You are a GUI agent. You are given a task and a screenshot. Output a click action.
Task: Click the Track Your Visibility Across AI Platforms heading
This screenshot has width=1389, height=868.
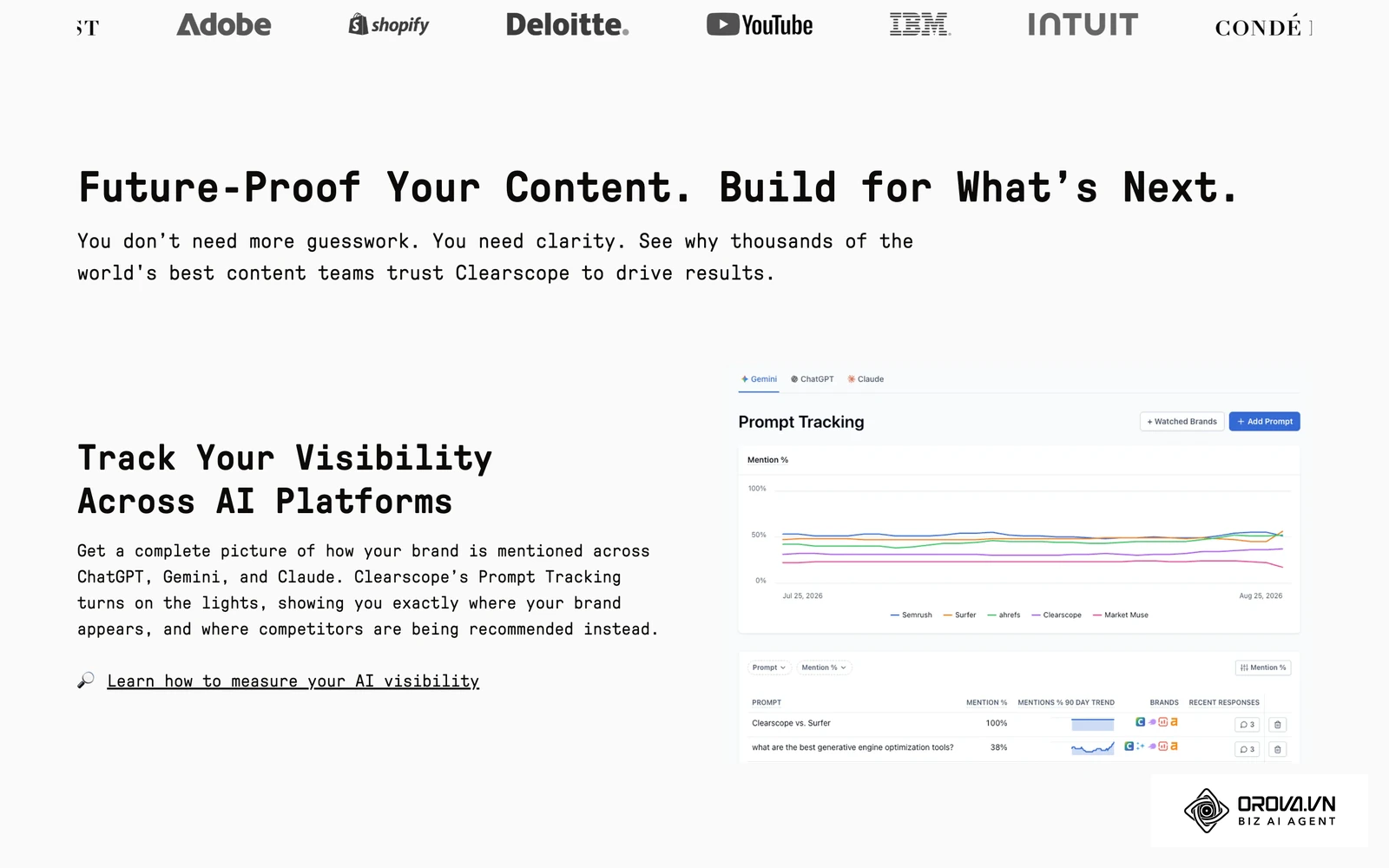[285, 480]
